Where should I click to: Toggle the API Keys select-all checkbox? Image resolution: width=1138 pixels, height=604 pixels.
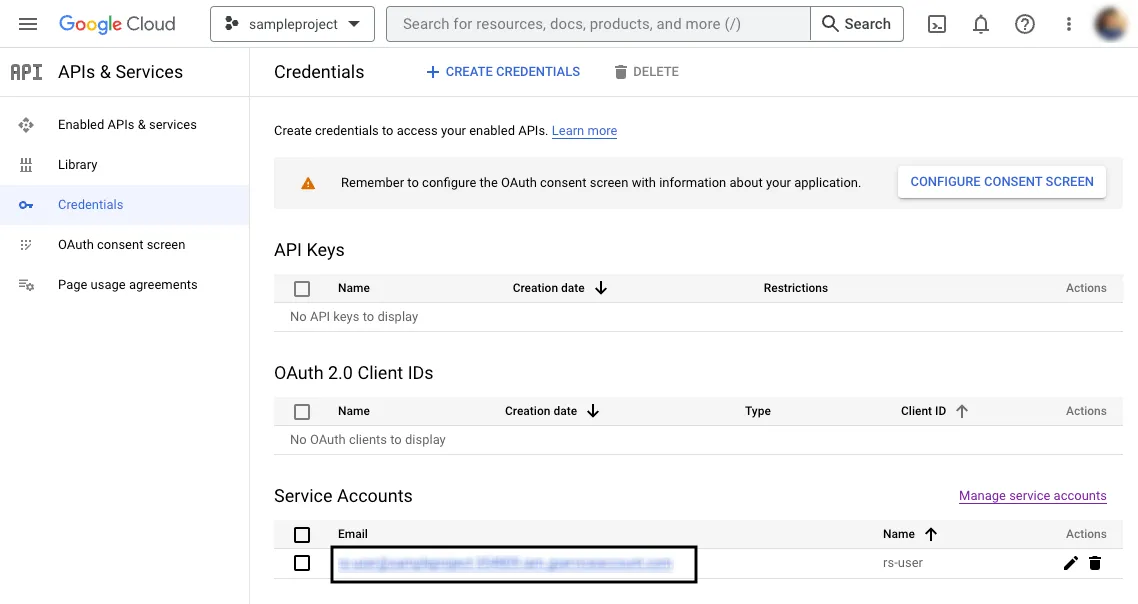[302, 288]
